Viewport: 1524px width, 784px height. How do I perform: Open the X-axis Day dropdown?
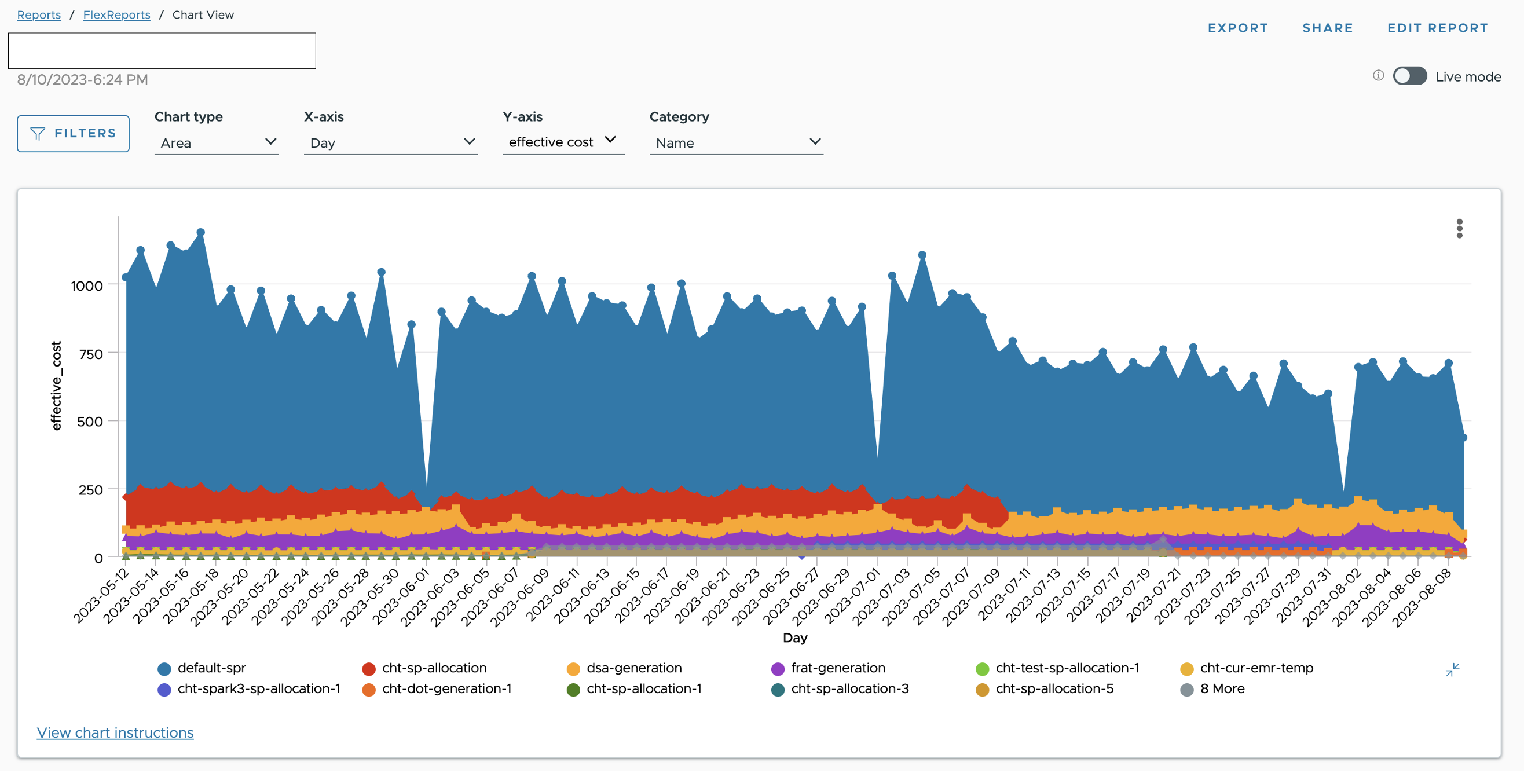390,142
